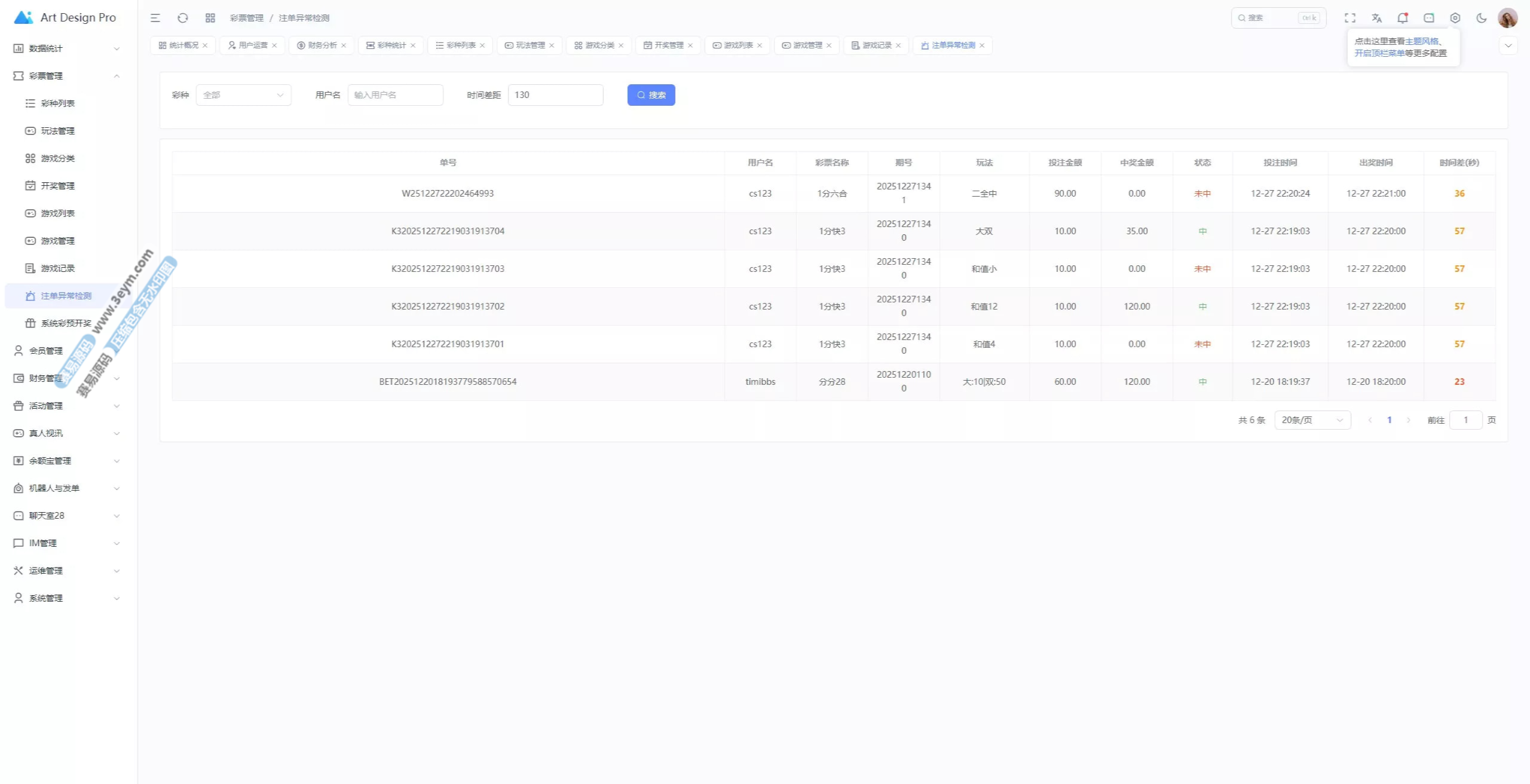Click the blue 搜索 button
This screenshot has width=1530, height=784.
pos(651,95)
